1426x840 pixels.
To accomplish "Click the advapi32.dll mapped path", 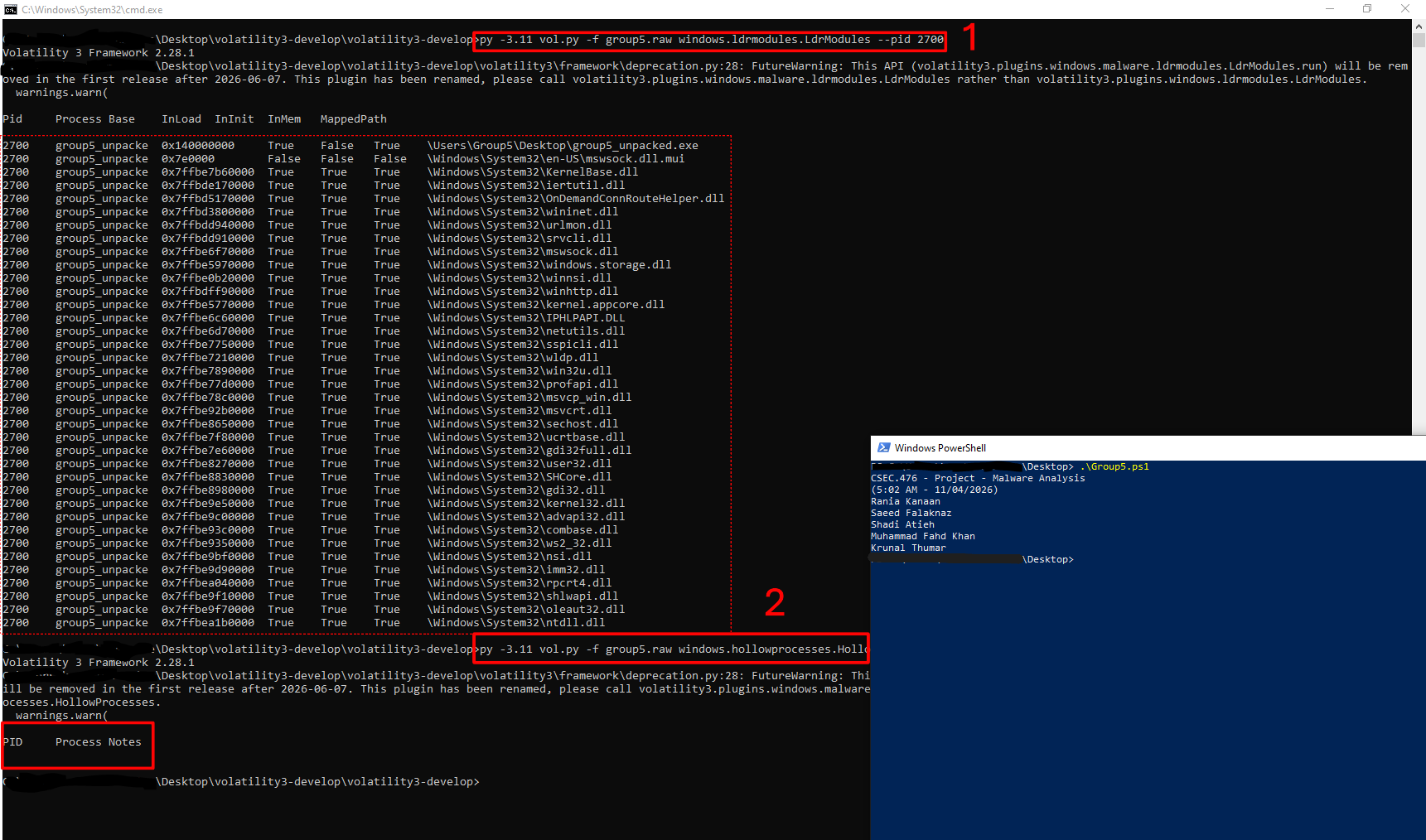I will [x=526, y=517].
